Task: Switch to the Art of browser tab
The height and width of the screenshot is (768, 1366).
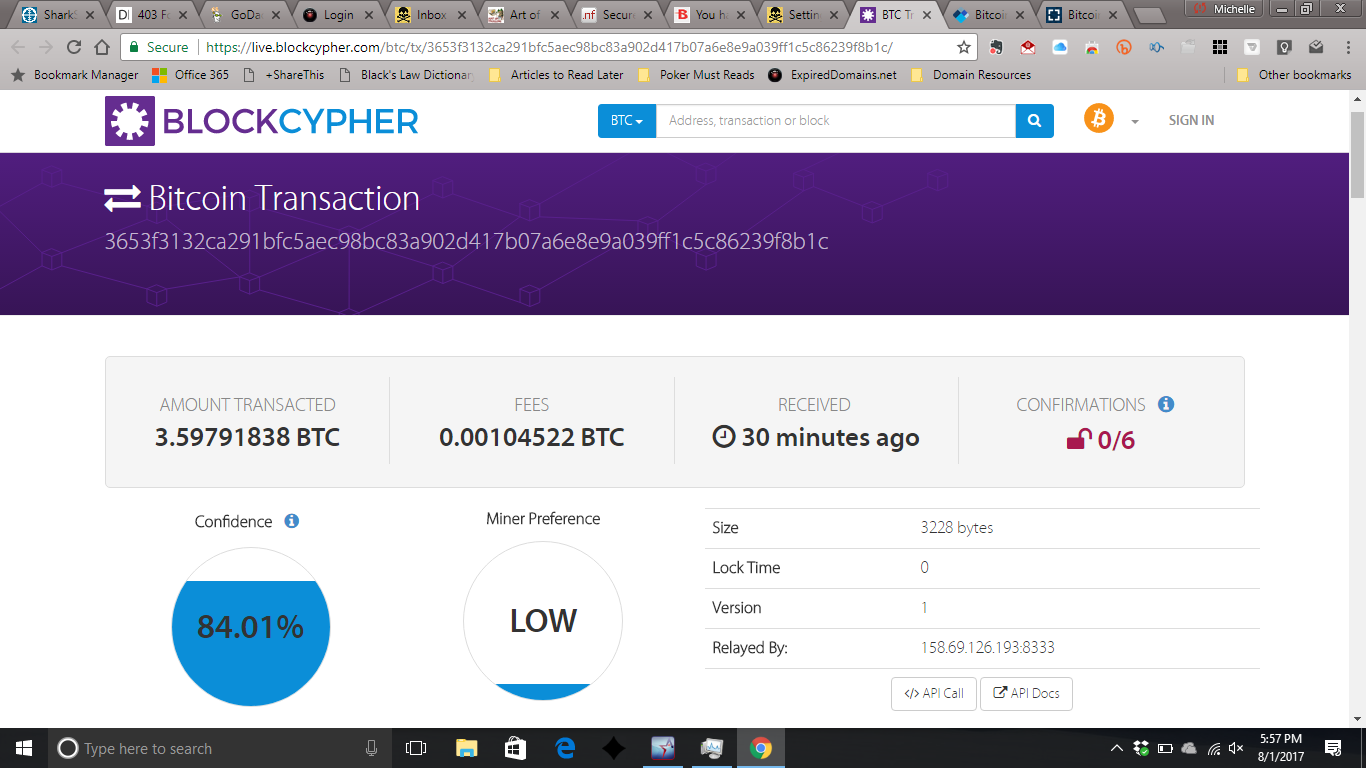Action: [524, 15]
